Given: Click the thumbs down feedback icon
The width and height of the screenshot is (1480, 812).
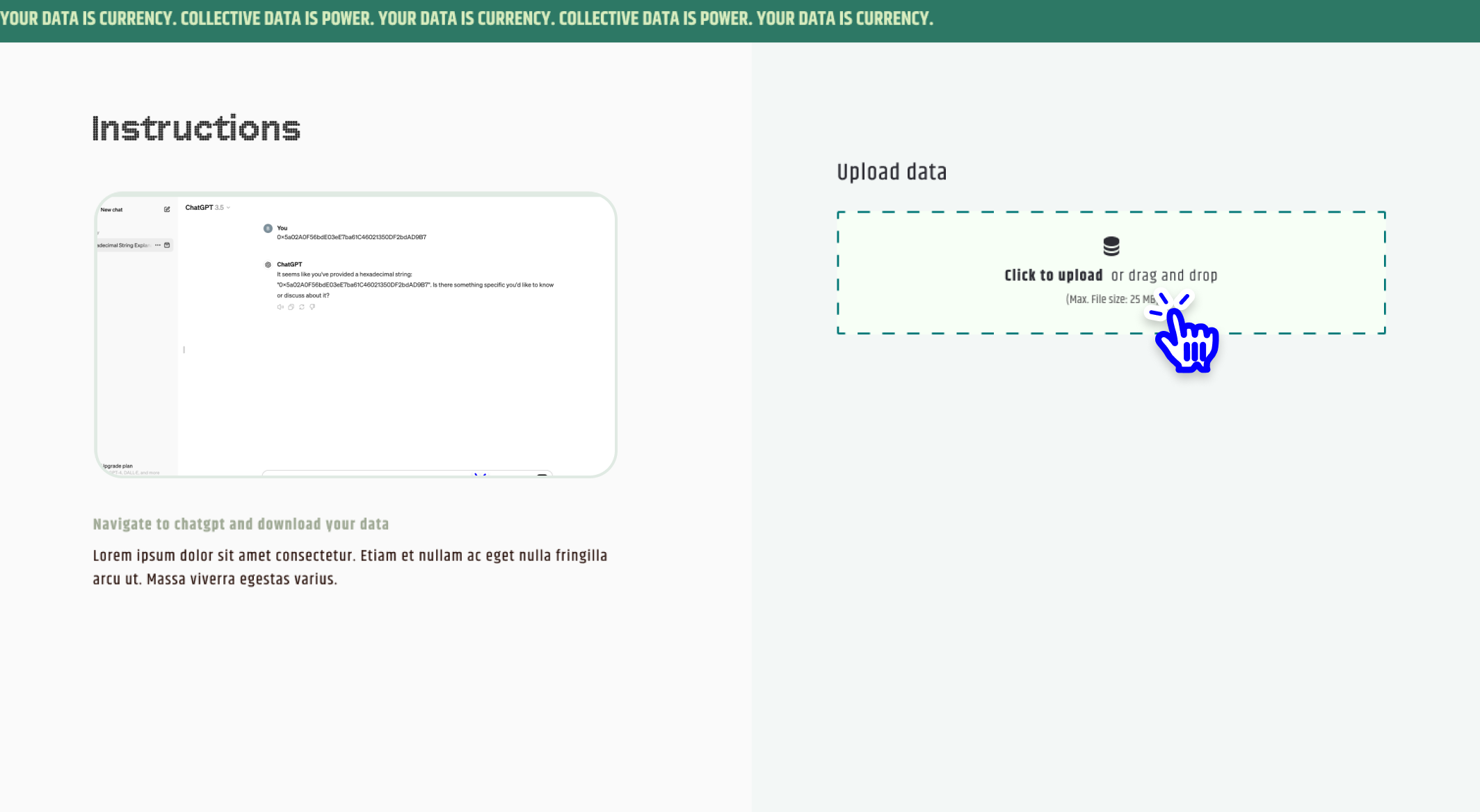Looking at the screenshot, I should tap(312, 307).
